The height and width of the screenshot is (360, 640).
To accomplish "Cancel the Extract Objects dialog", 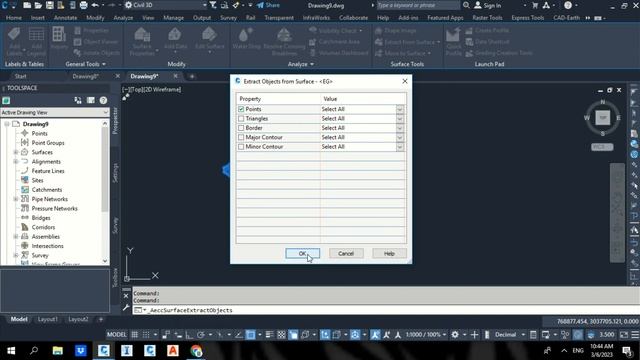I will (346, 253).
